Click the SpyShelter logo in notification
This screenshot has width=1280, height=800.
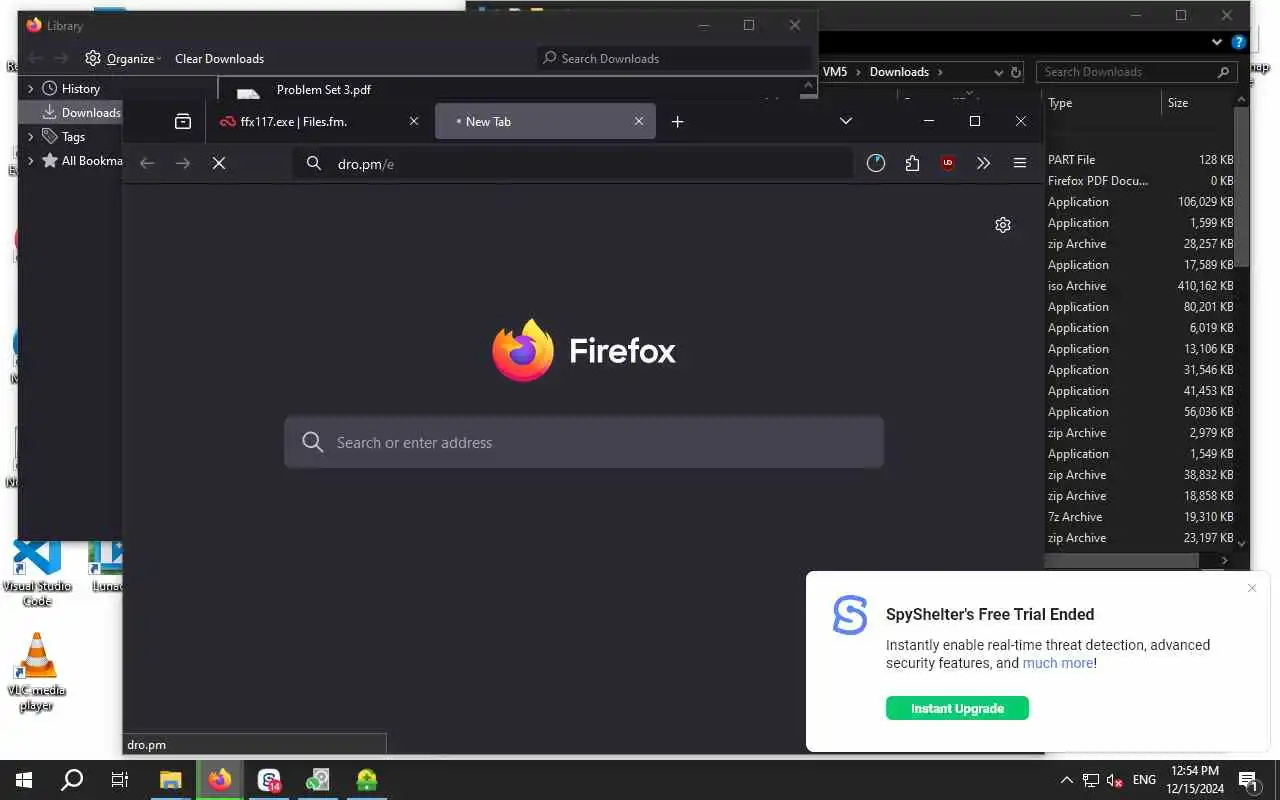tap(850, 615)
